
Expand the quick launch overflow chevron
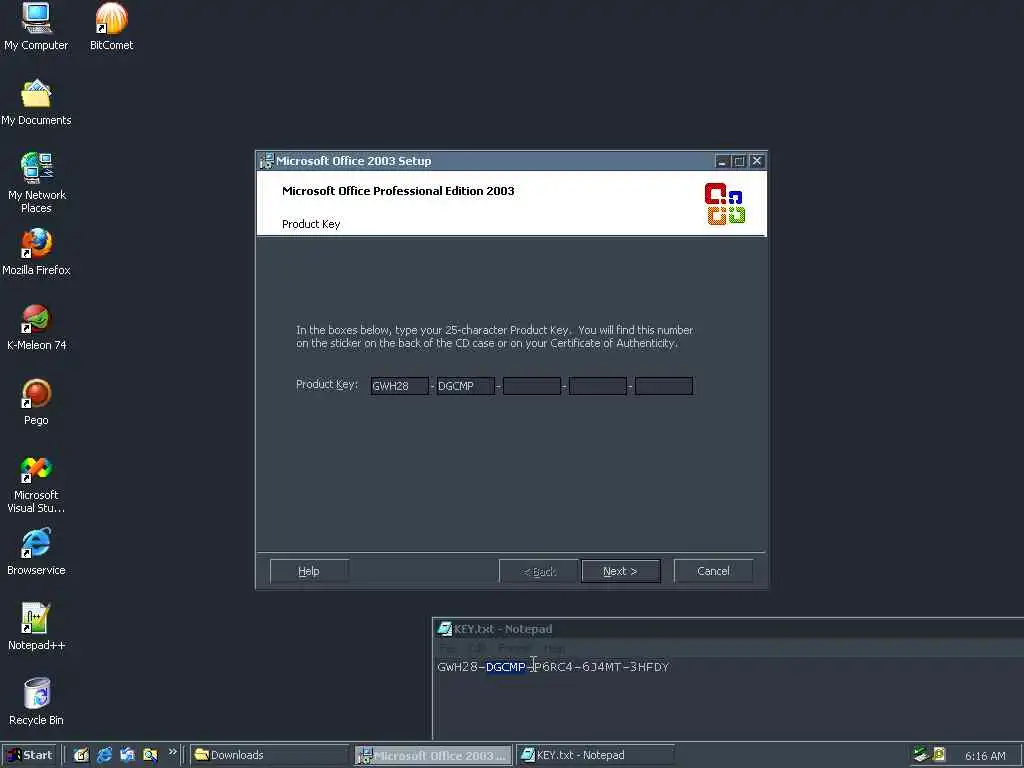coord(172,752)
